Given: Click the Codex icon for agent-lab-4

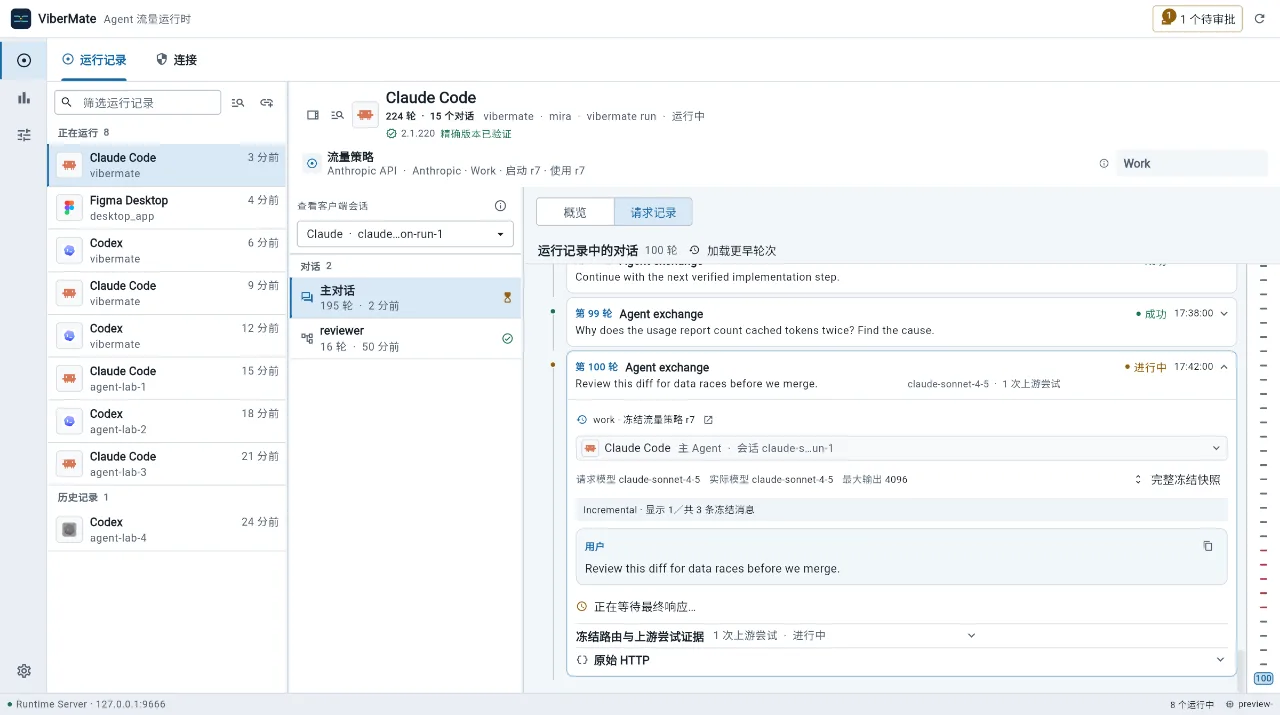Looking at the screenshot, I should coord(69,530).
